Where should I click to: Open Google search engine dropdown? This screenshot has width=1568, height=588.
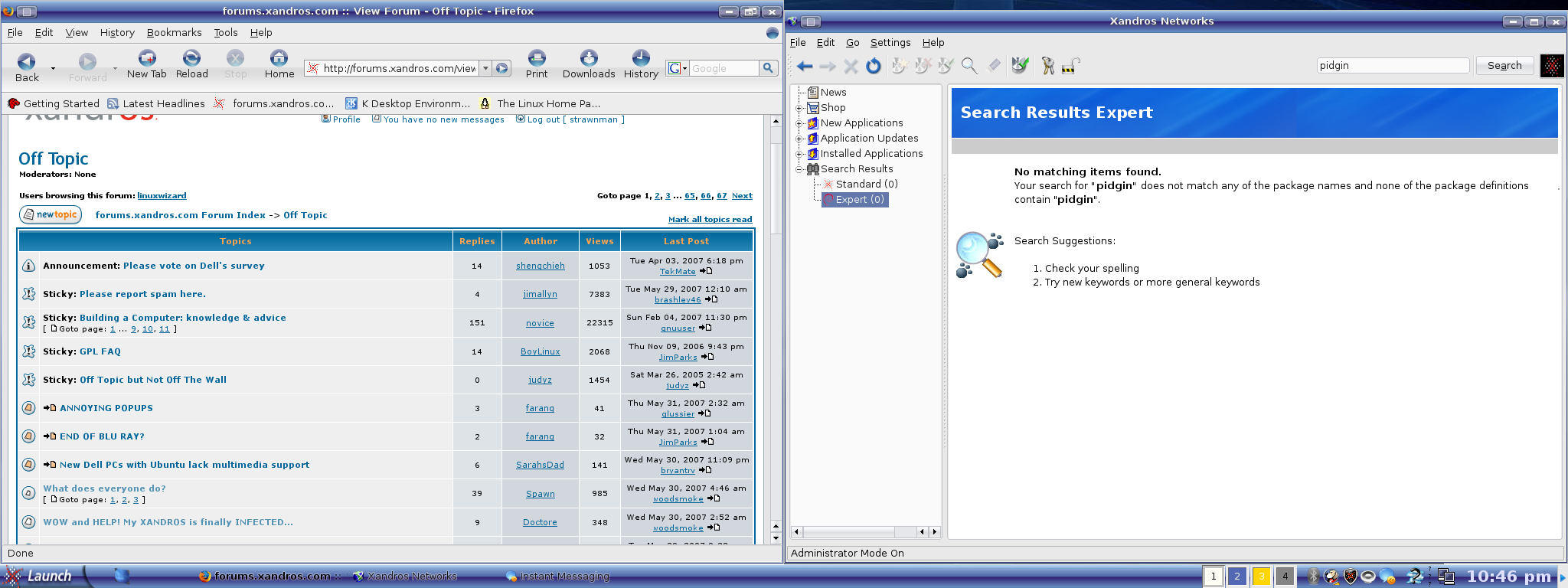click(678, 68)
